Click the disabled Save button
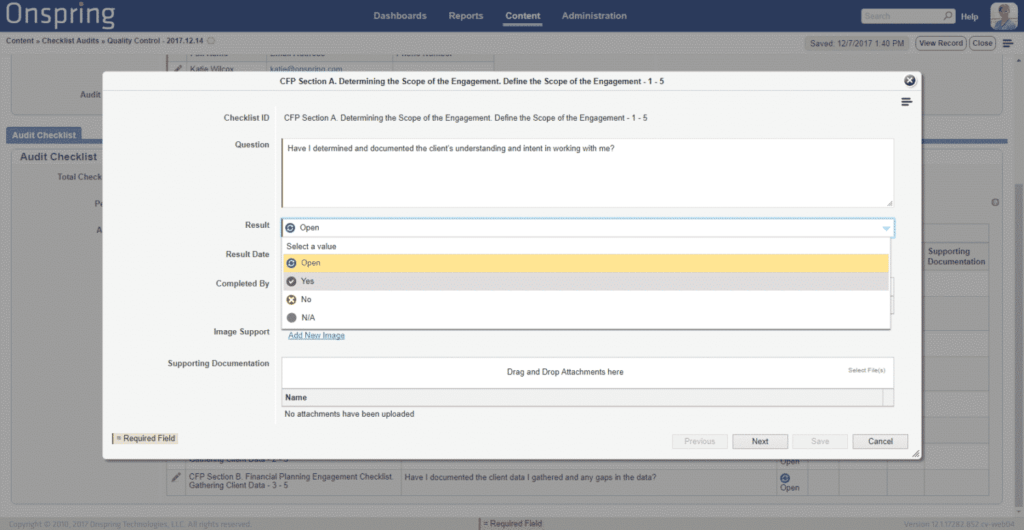Image resolution: width=1024 pixels, height=530 pixels. pyautogui.click(x=820, y=442)
